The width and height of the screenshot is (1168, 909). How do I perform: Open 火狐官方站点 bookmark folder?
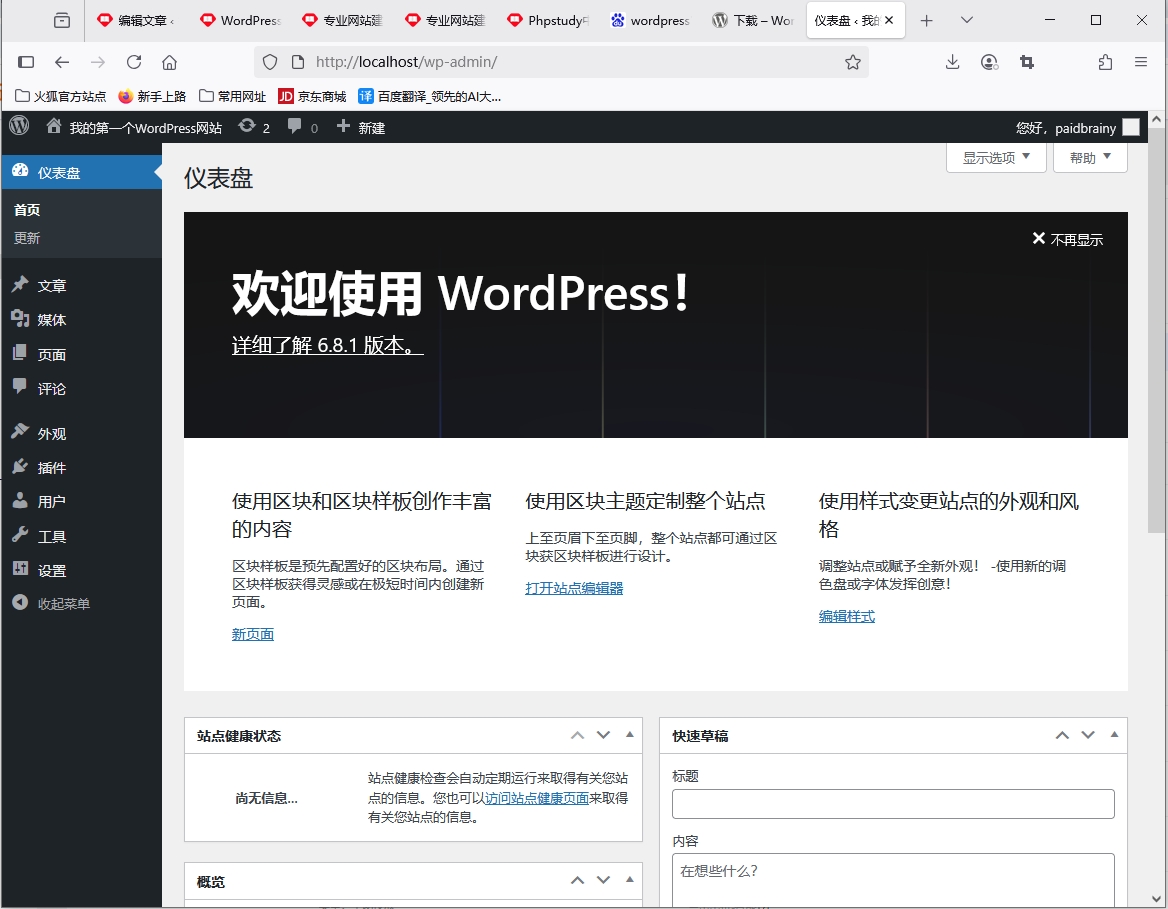(x=60, y=96)
